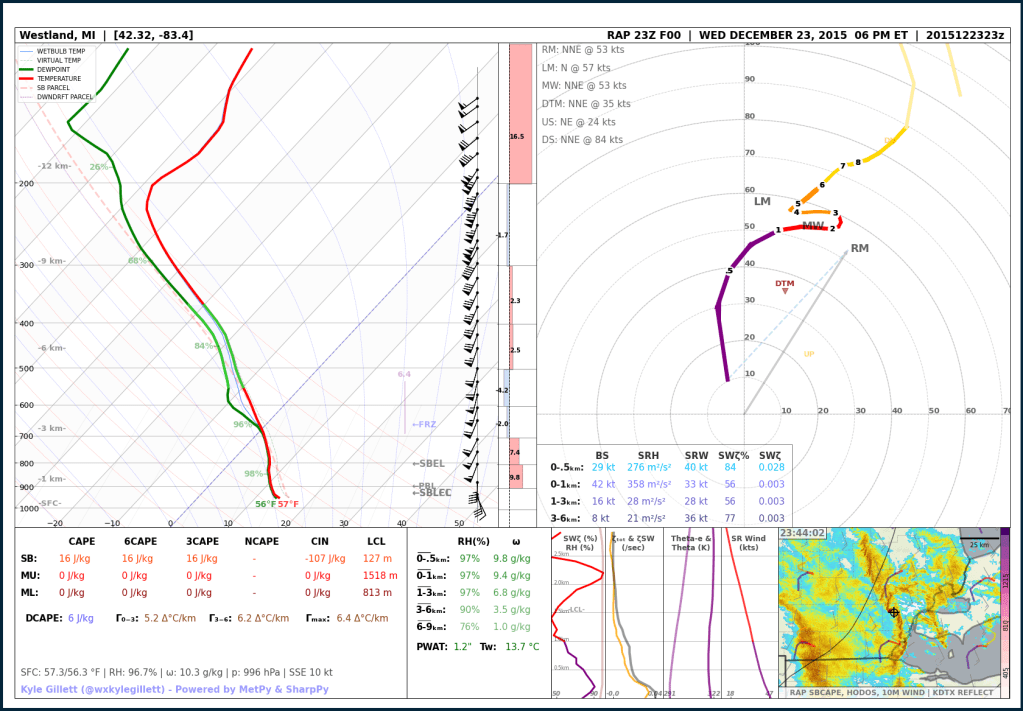This screenshot has height=711, width=1023.
Task: Click the SBEL arrow marker
Action: tap(428, 464)
